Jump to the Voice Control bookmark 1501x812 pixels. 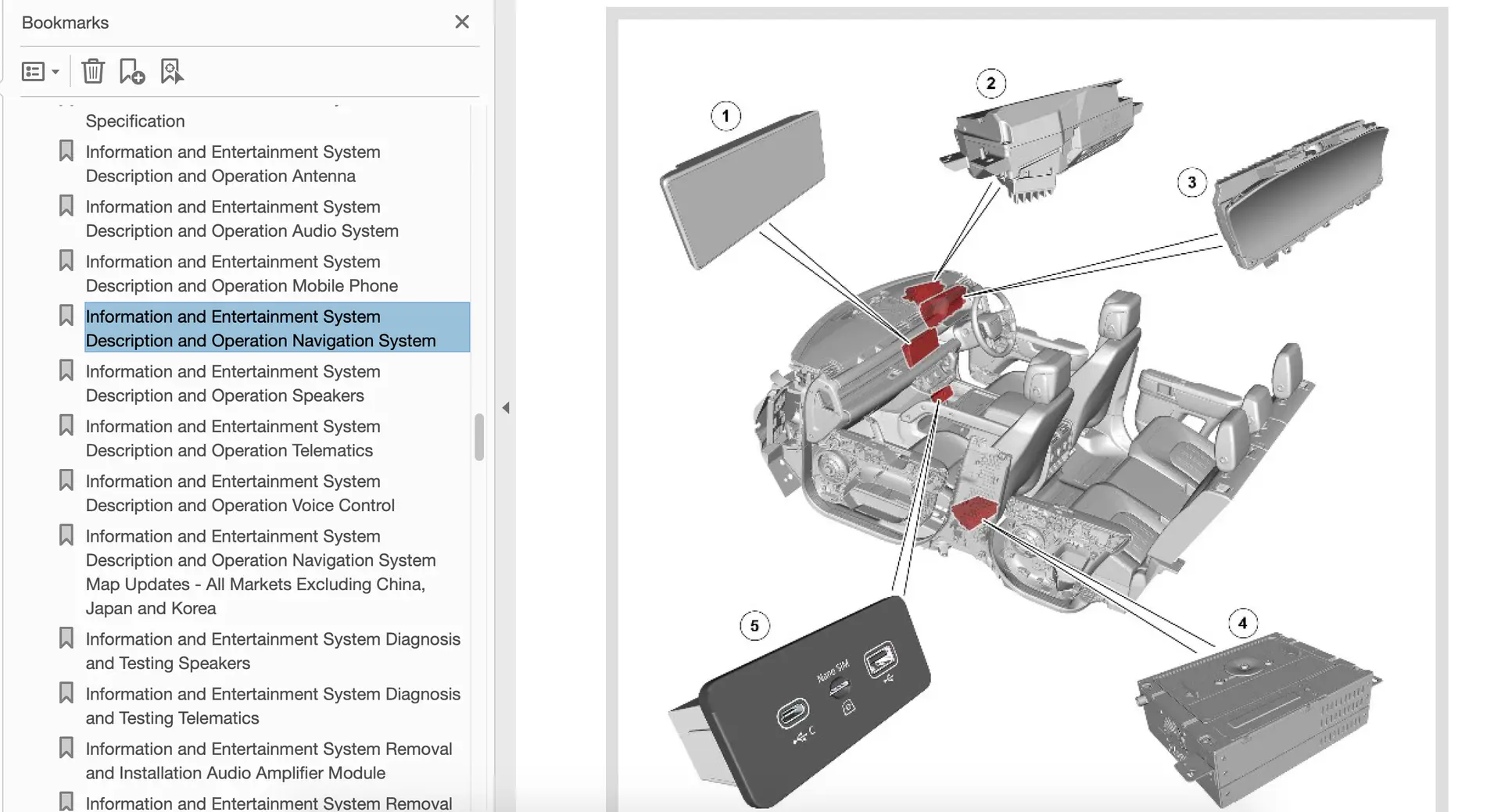coord(239,493)
